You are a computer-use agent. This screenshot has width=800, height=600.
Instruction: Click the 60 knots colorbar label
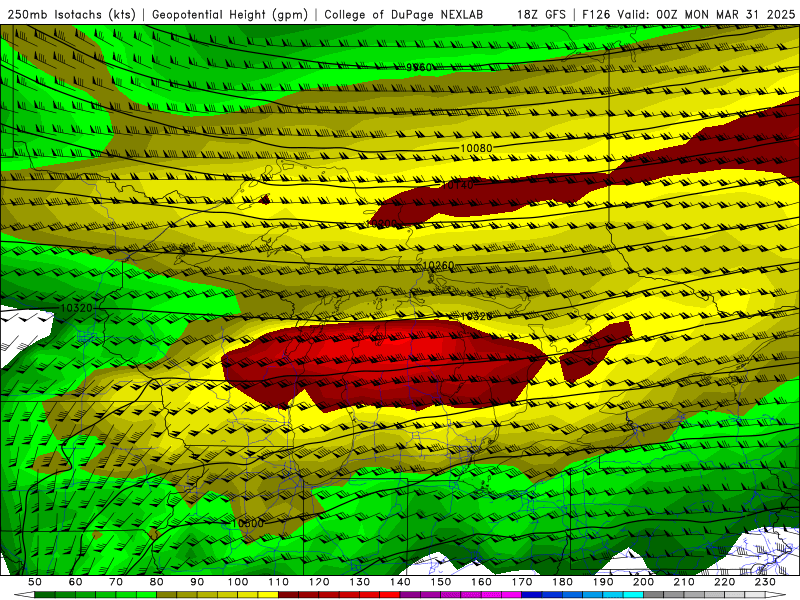75,582
